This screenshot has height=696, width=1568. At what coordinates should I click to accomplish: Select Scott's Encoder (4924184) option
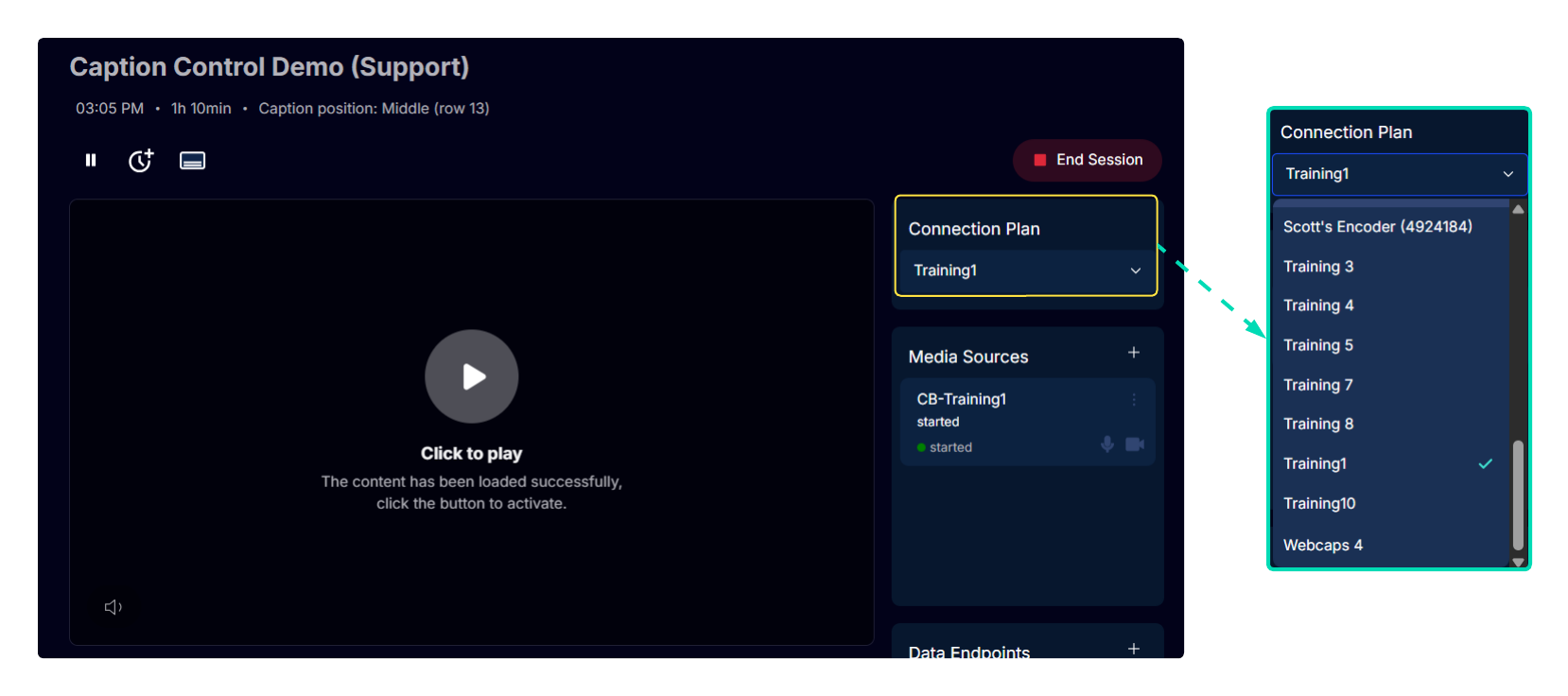(1377, 227)
